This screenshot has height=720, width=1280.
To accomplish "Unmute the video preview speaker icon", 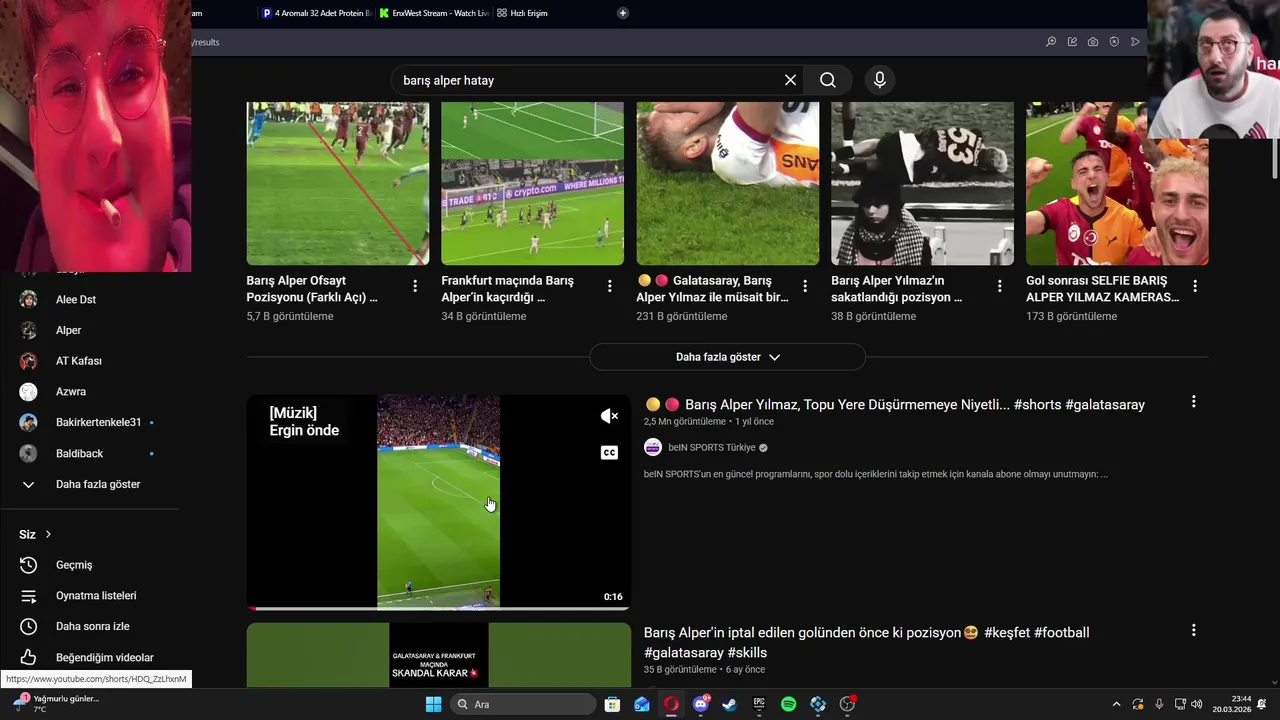I will [x=609, y=416].
